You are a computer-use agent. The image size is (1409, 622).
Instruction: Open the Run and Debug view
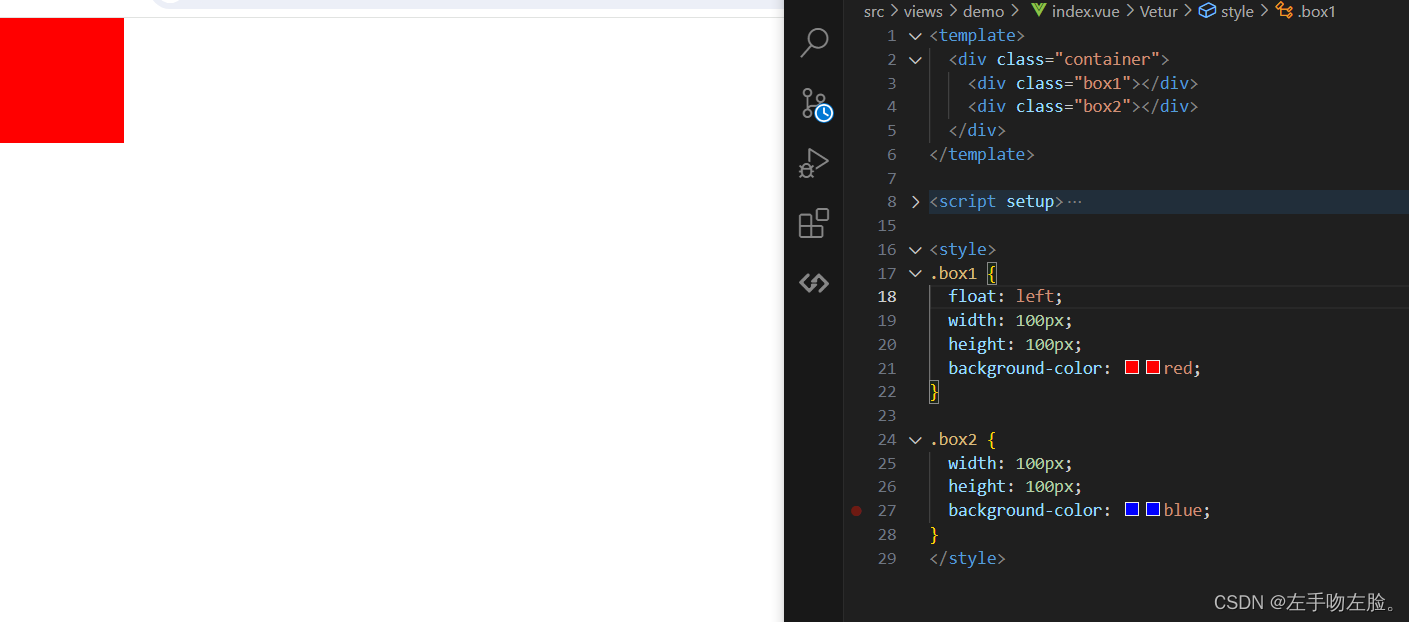coord(814,163)
